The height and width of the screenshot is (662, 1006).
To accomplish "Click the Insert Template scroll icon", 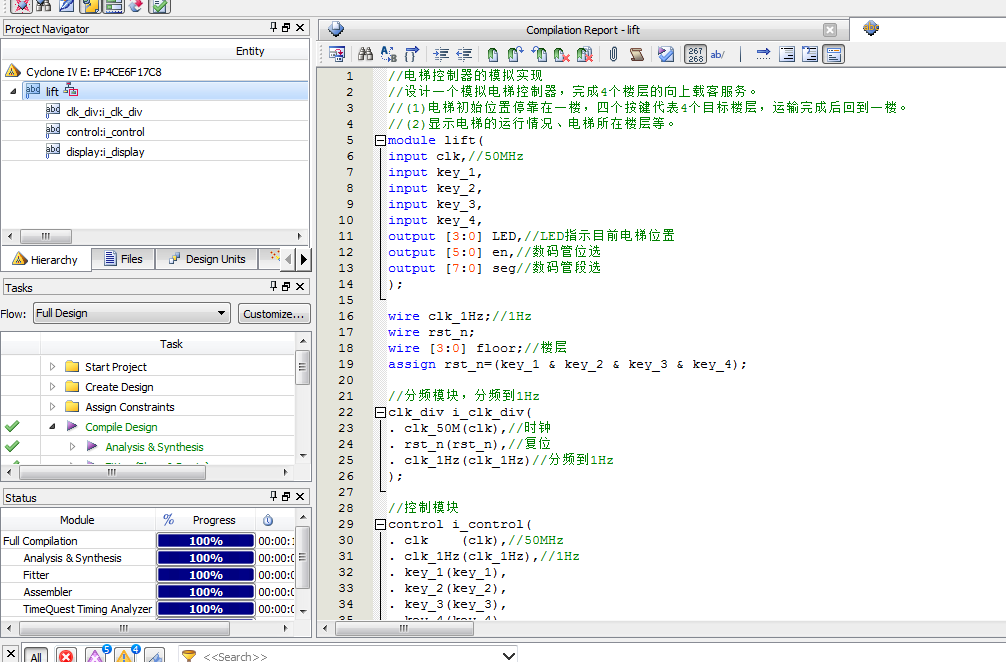I will 639,55.
